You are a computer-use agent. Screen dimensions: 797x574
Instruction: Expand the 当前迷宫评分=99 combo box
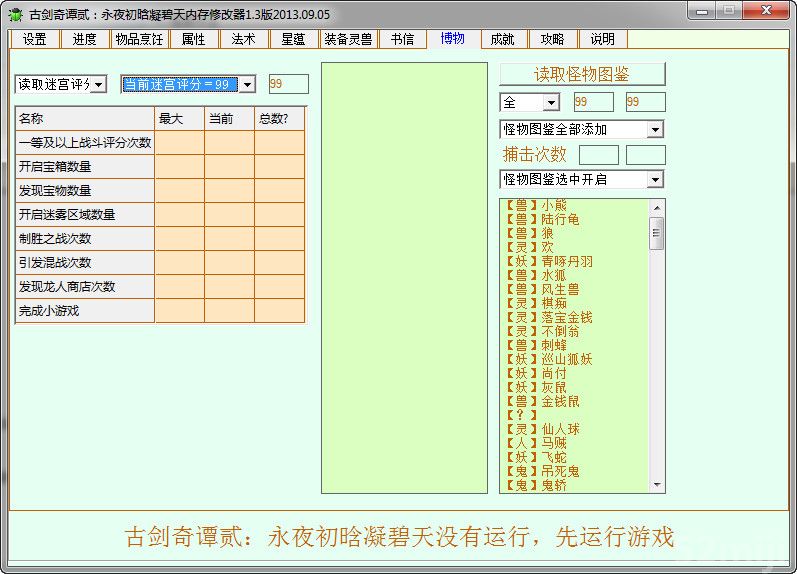click(x=248, y=84)
